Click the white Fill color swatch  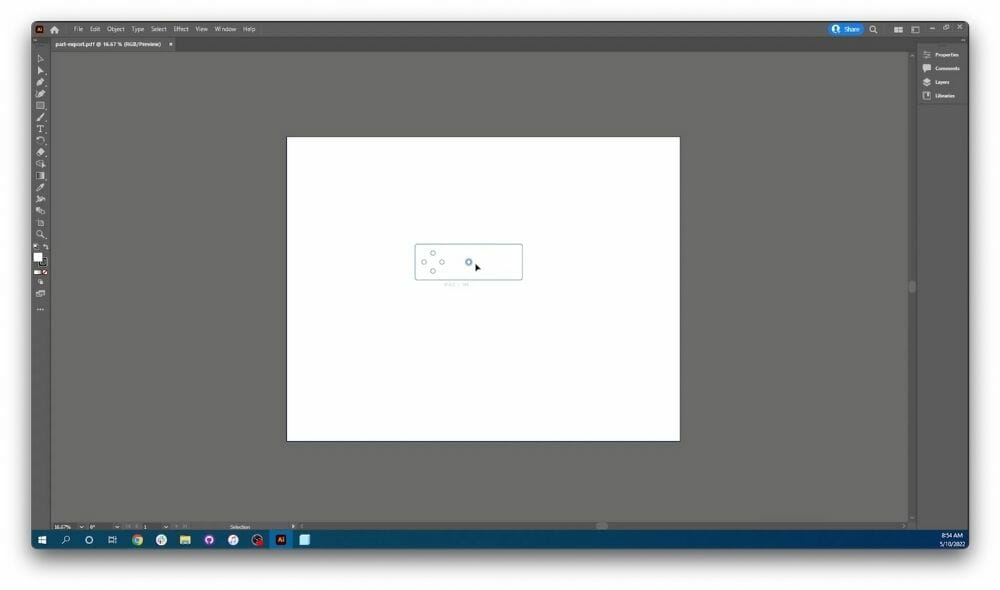point(38,257)
